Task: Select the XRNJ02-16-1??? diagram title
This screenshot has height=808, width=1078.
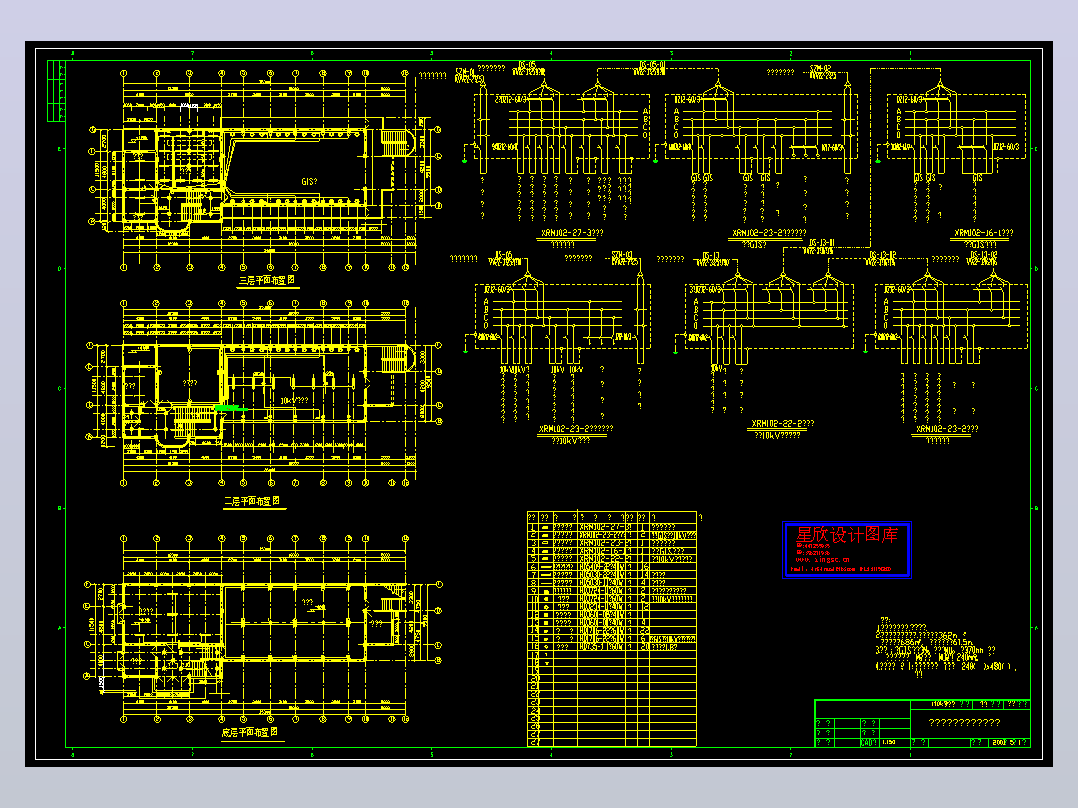Action: click(x=983, y=233)
